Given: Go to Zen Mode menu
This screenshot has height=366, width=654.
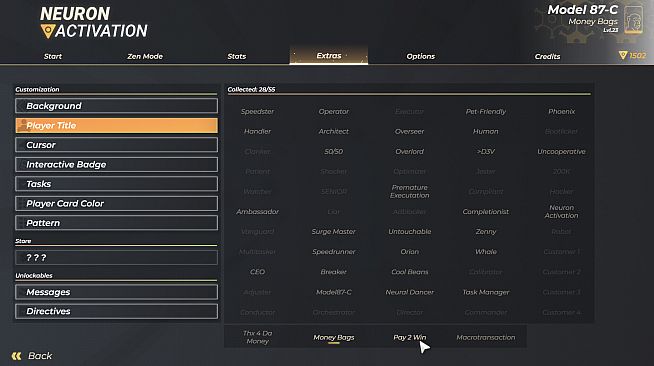Looking at the screenshot, I should pyautogui.click(x=145, y=56).
